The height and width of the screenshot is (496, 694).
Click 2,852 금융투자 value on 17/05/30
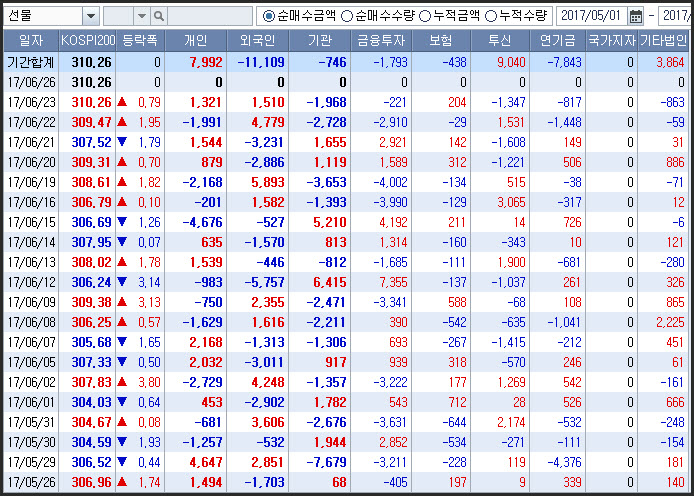pos(393,442)
